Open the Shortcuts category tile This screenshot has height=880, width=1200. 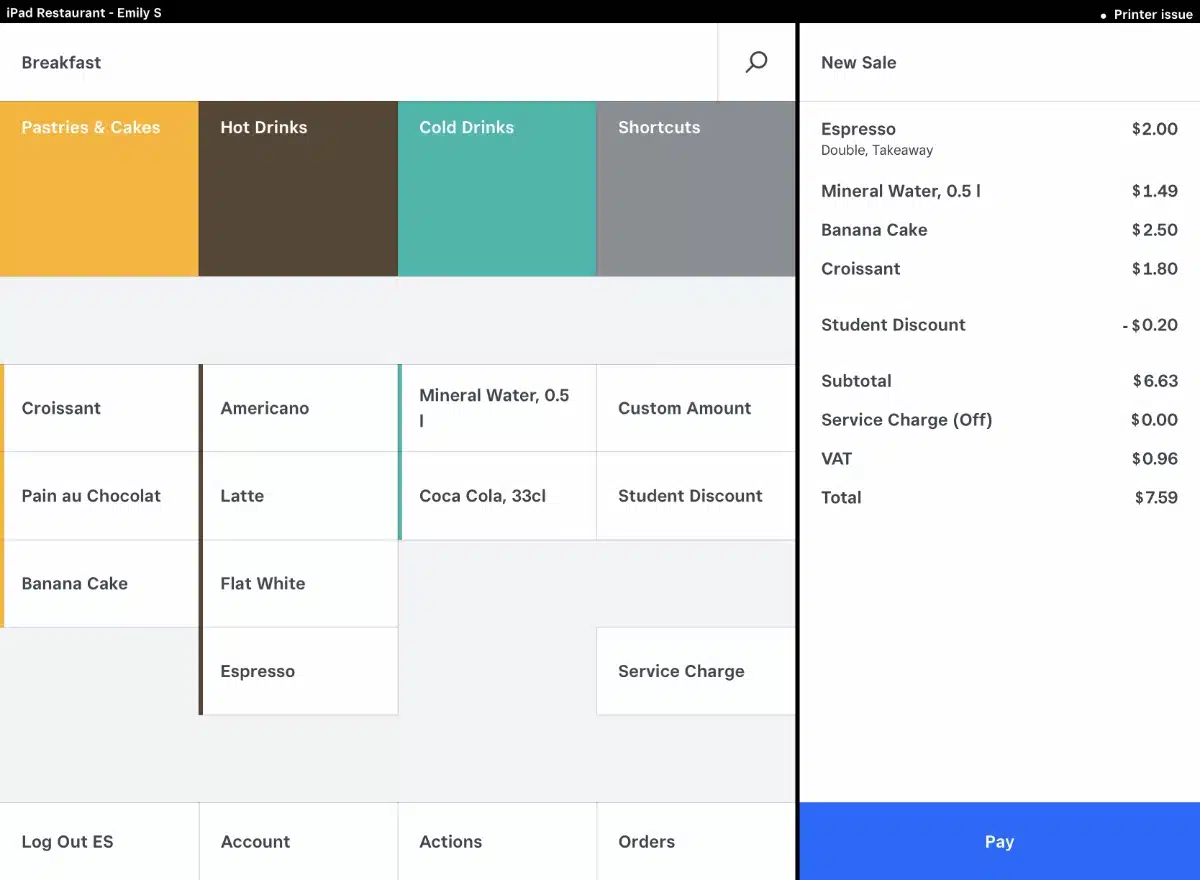[696, 188]
